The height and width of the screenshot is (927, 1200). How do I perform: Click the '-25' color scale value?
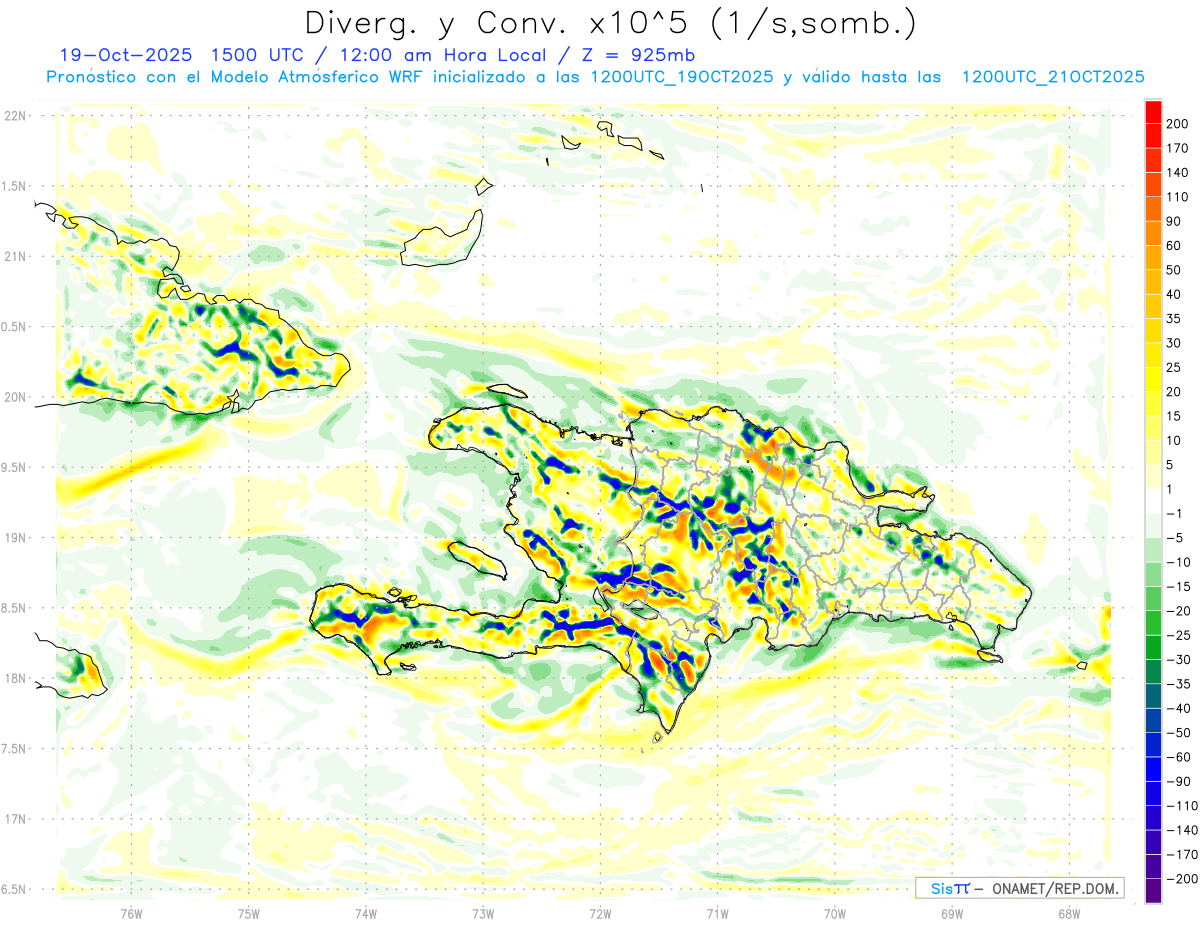coord(1179,635)
